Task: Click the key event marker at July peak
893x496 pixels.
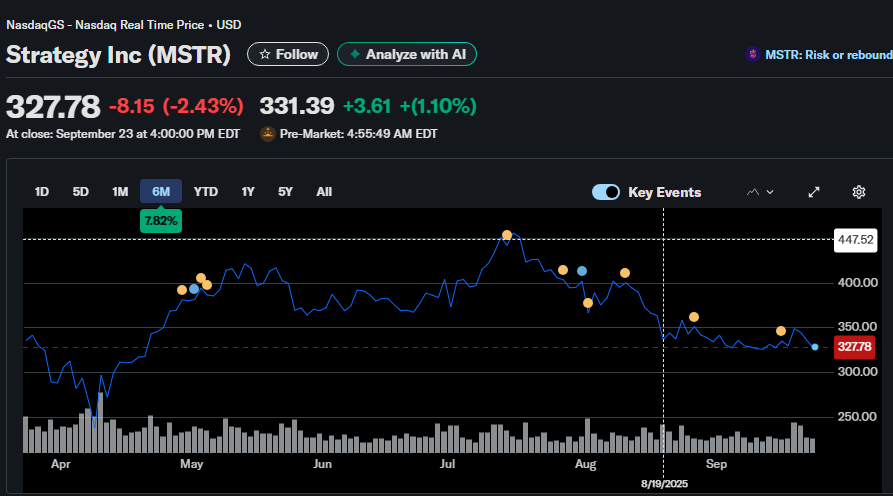Action: point(507,235)
